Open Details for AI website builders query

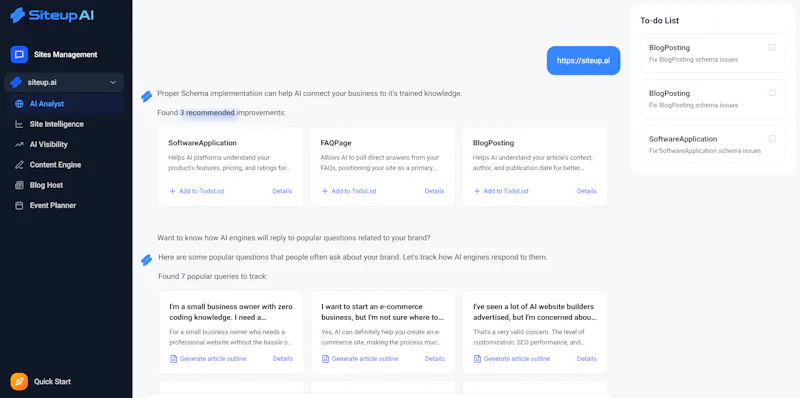587,359
